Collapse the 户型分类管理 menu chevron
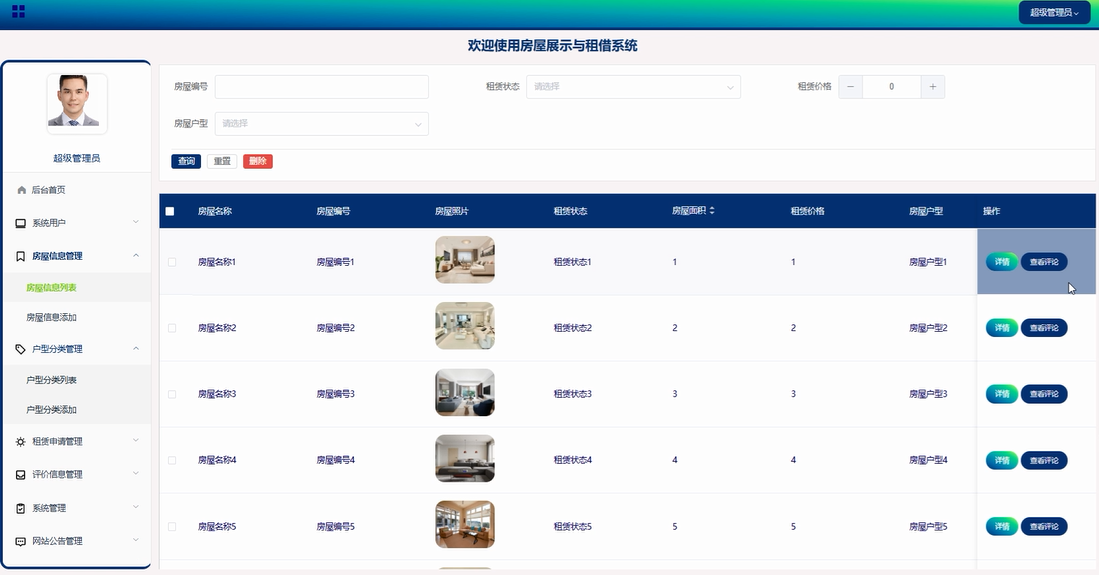 pos(136,348)
